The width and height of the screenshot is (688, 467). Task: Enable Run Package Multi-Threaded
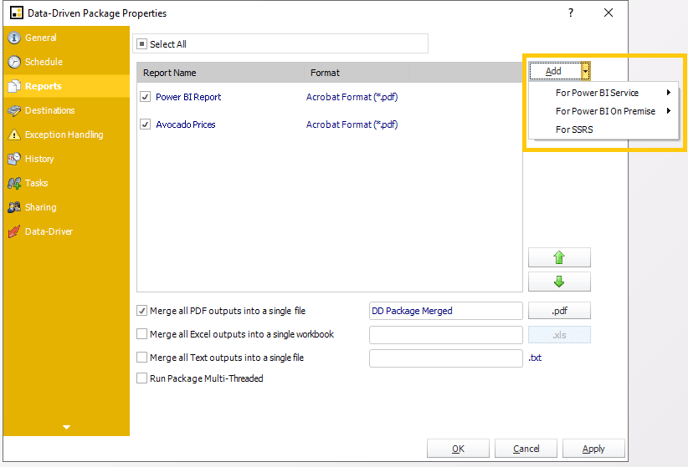point(141,378)
